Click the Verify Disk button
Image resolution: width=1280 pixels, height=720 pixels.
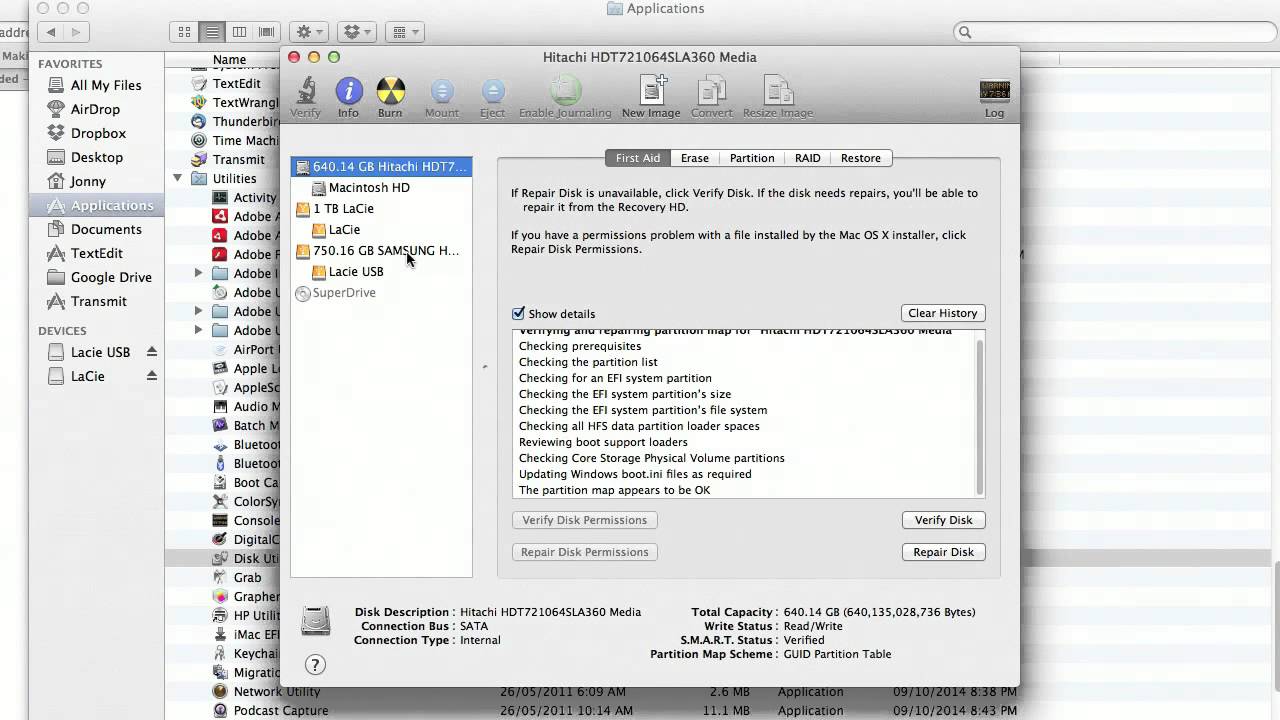point(943,520)
